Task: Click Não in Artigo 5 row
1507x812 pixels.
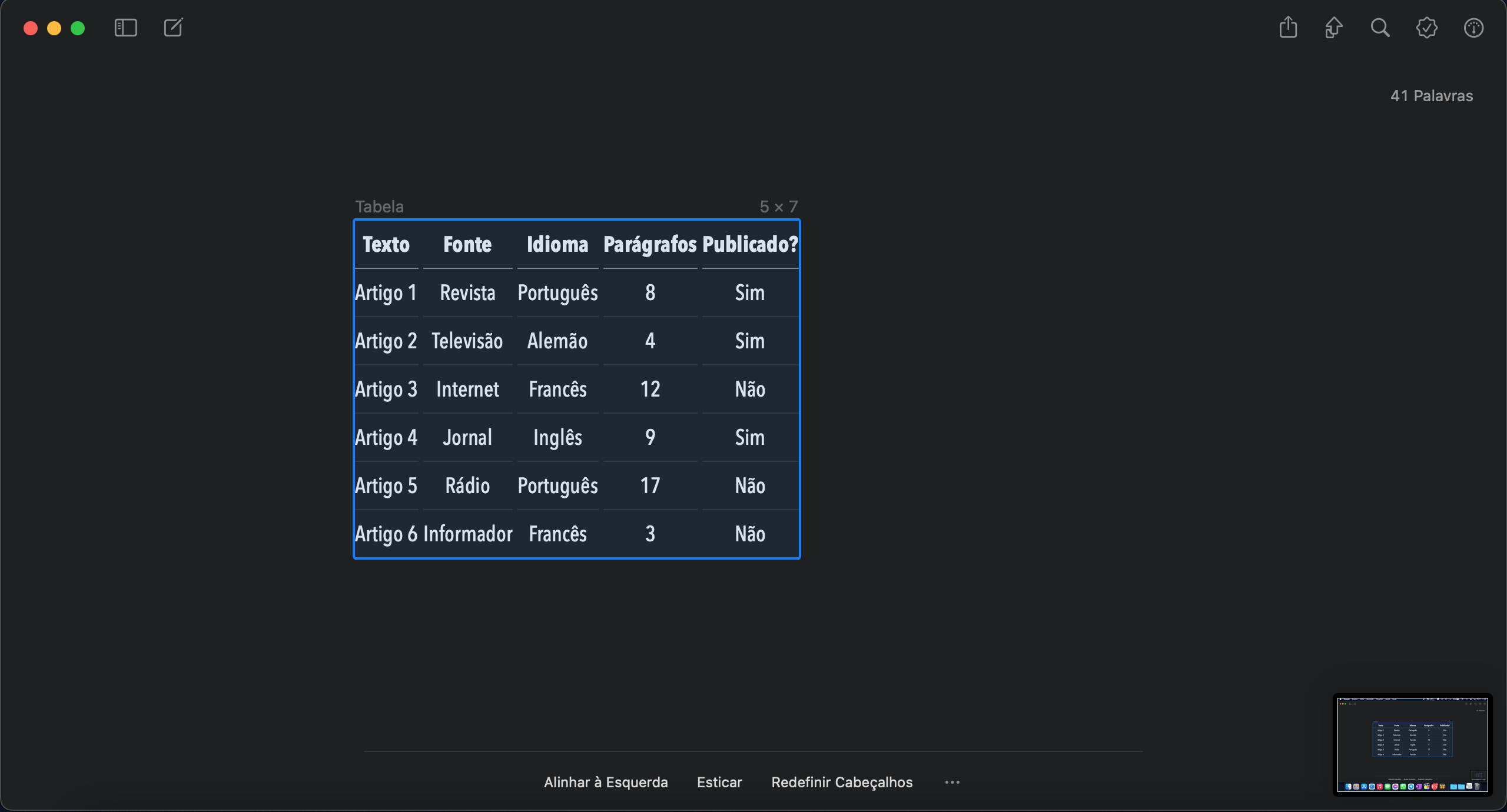Action: point(750,485)
